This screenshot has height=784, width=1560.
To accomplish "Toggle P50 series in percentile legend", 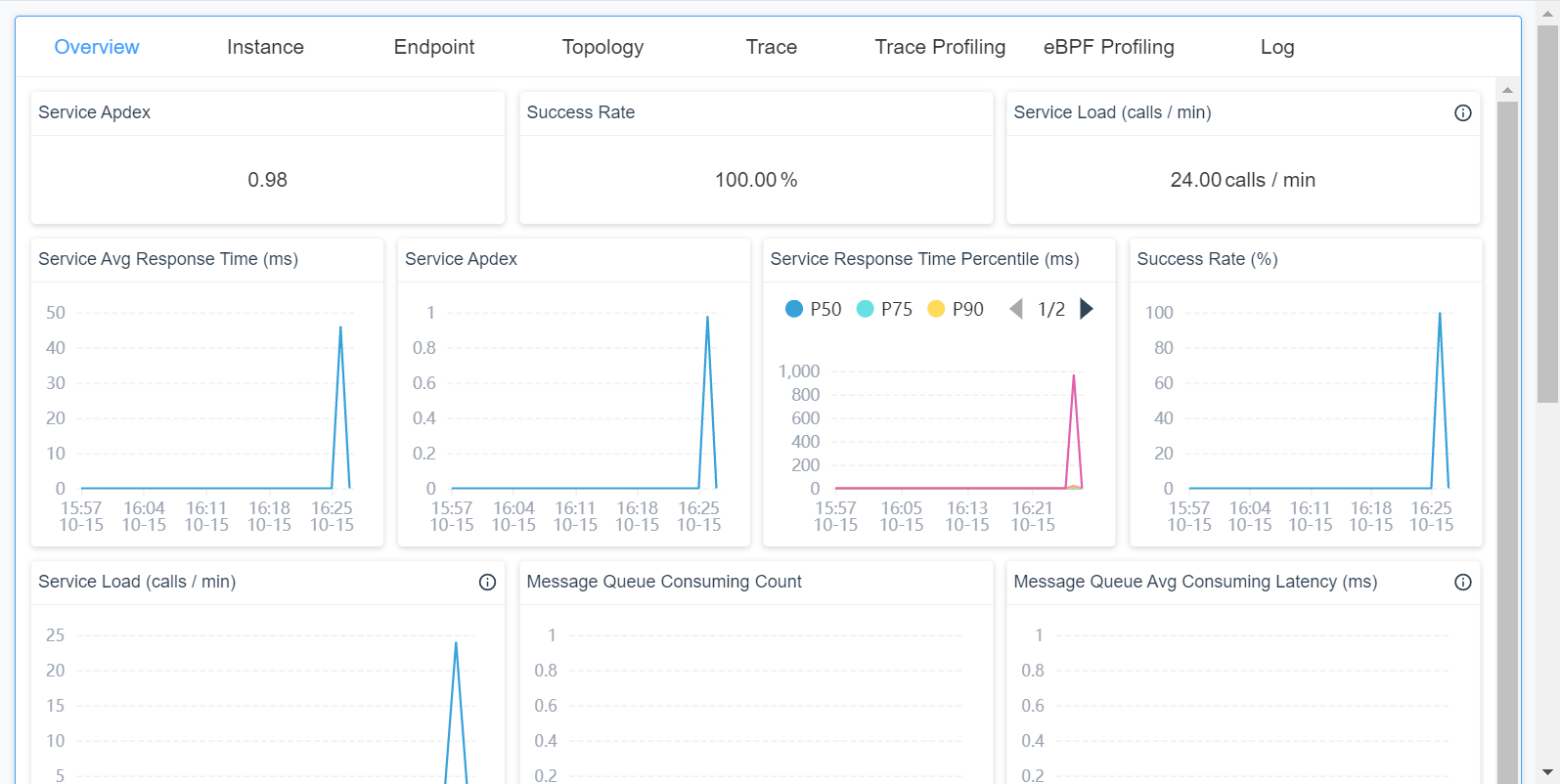I will (814, 309).
